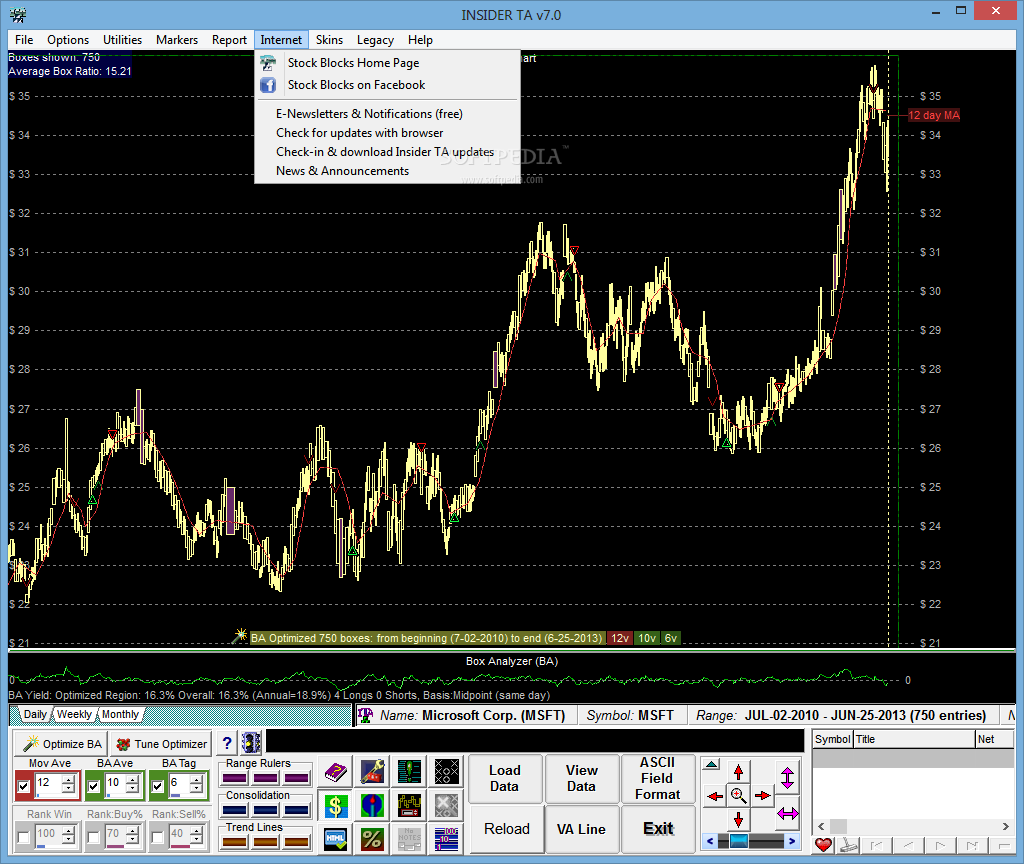This screenshot has height=864, width=1024.
Task: Click the traffic light icon
Action: click(251, 743)
